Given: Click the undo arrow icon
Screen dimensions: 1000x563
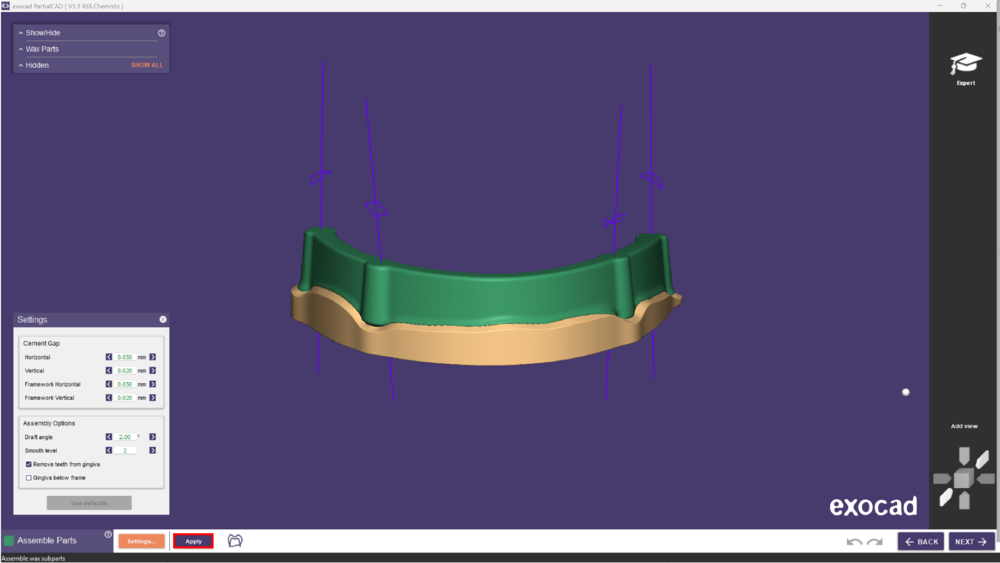Looking at the screenshot, I should click(854, 541).
